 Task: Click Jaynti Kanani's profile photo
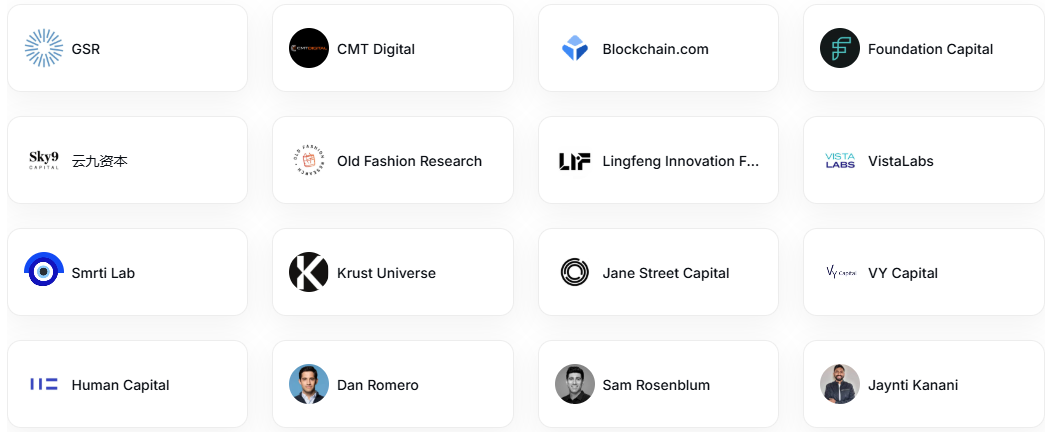pyautogui.click(x=840, y=384)
